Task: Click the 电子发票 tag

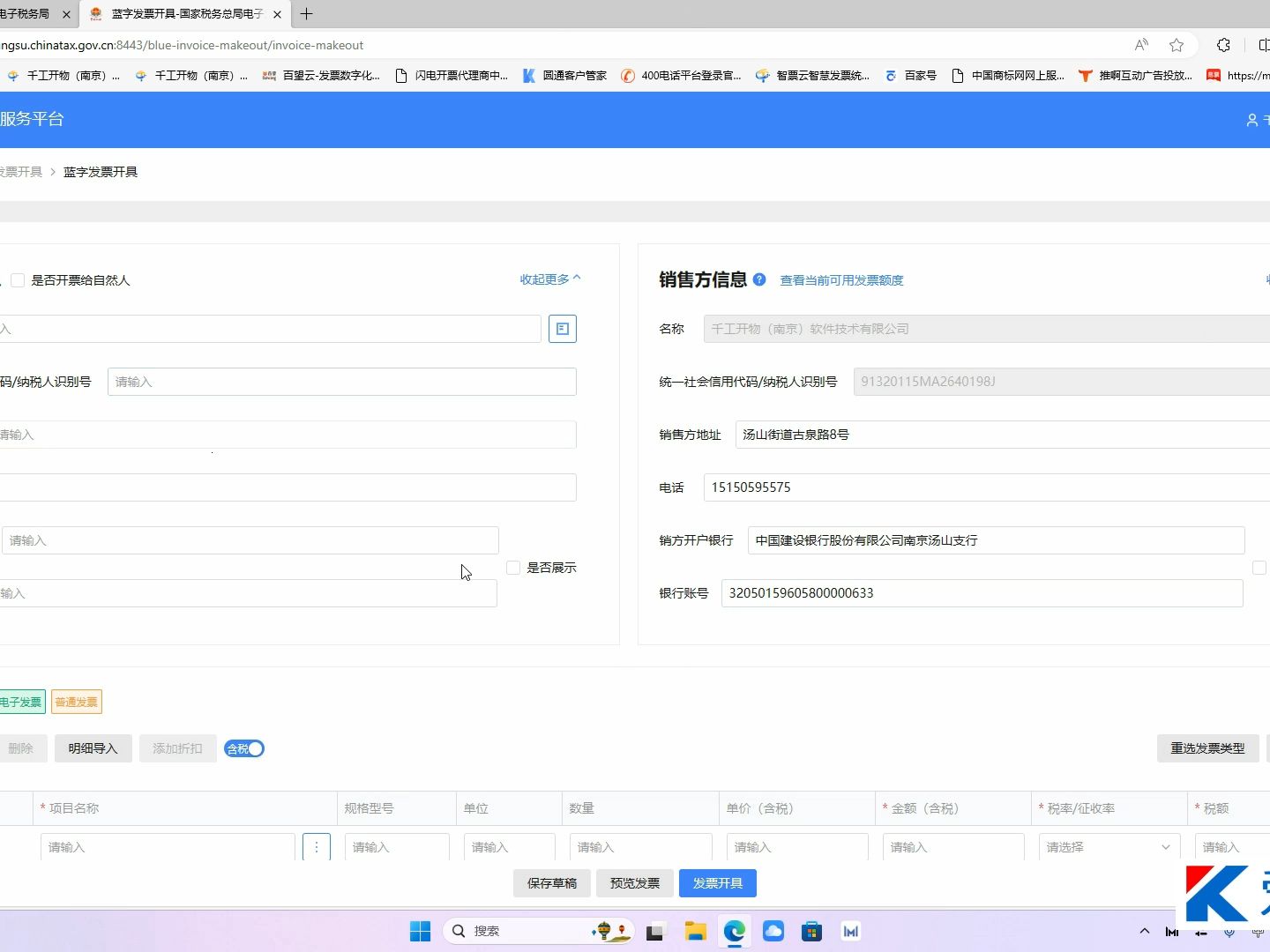Action: point(21,702)
